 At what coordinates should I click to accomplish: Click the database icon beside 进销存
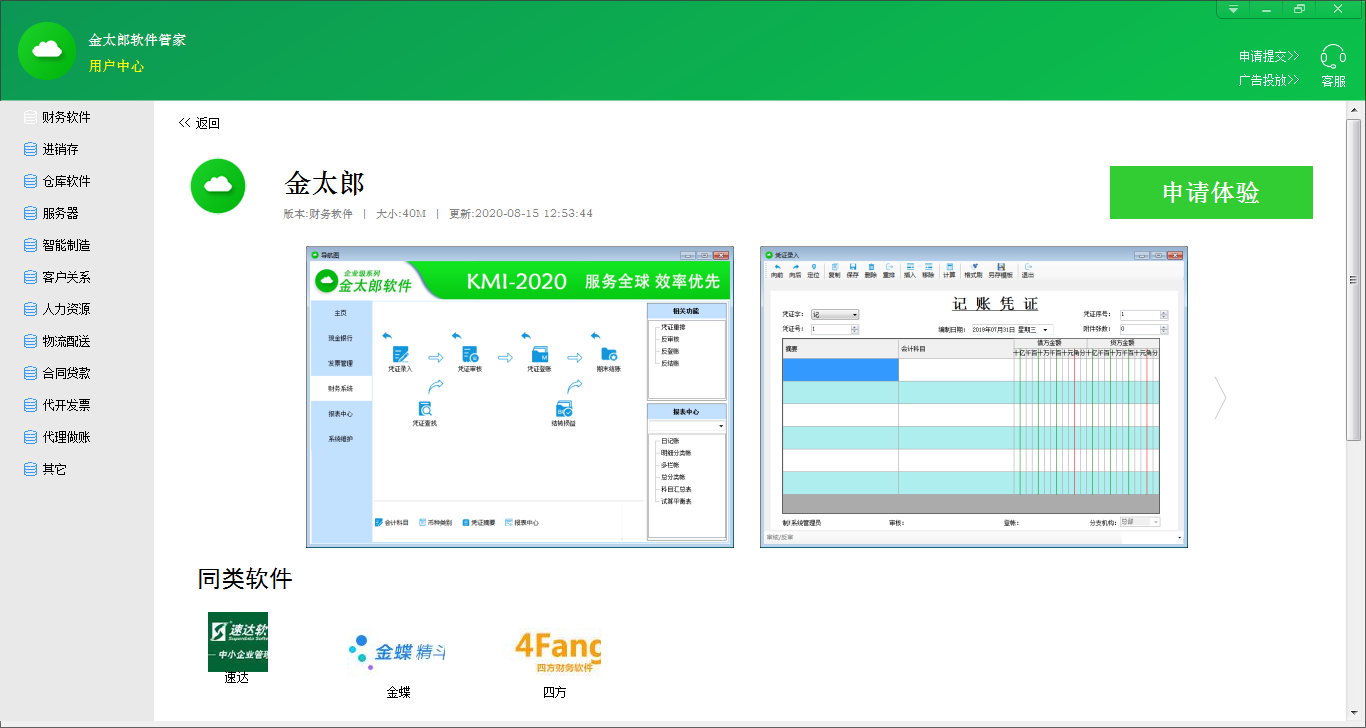30,149
